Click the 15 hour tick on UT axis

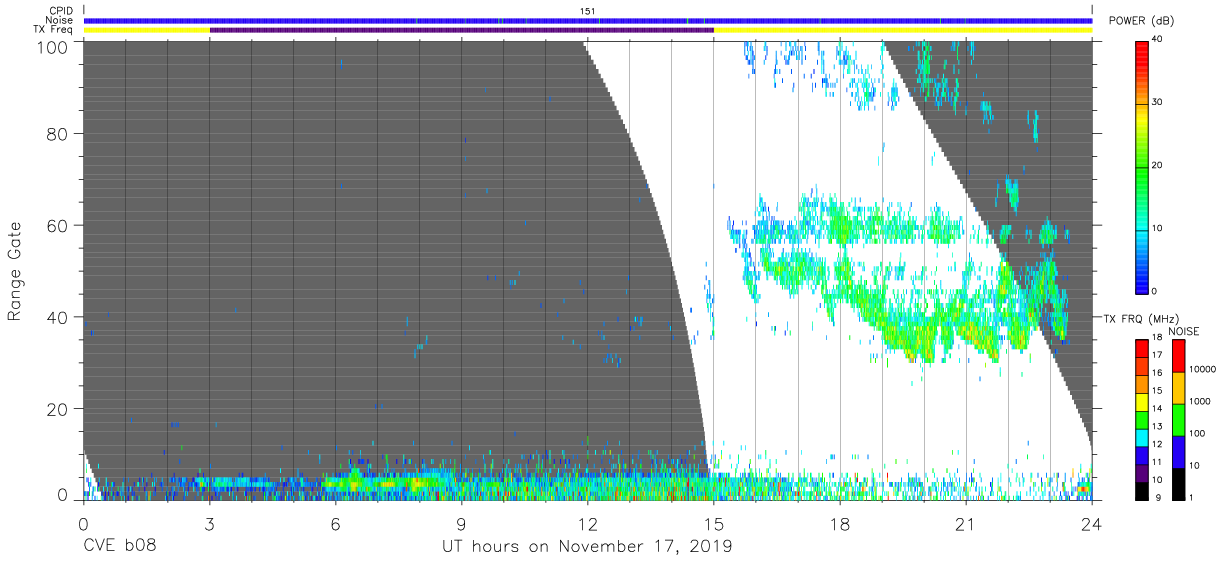coord(714,523)
